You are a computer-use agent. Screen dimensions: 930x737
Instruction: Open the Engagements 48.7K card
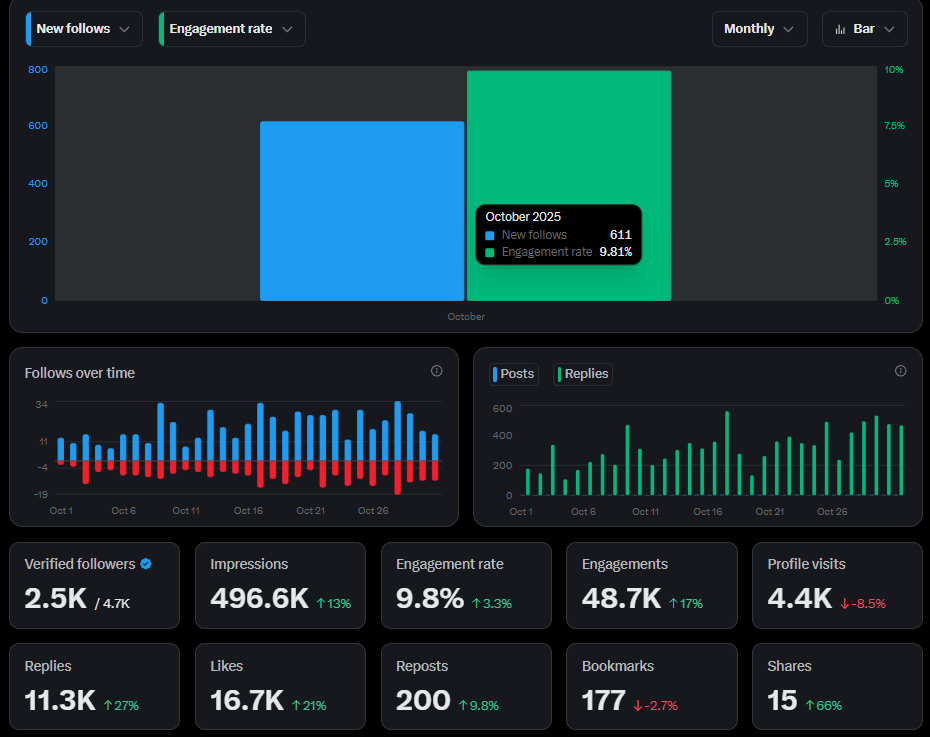click(x=652, y=585)
